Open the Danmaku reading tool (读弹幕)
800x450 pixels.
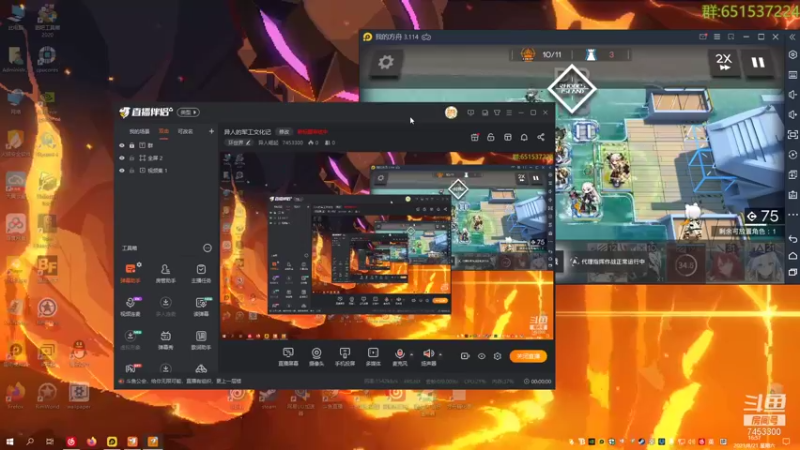(201, 306)
